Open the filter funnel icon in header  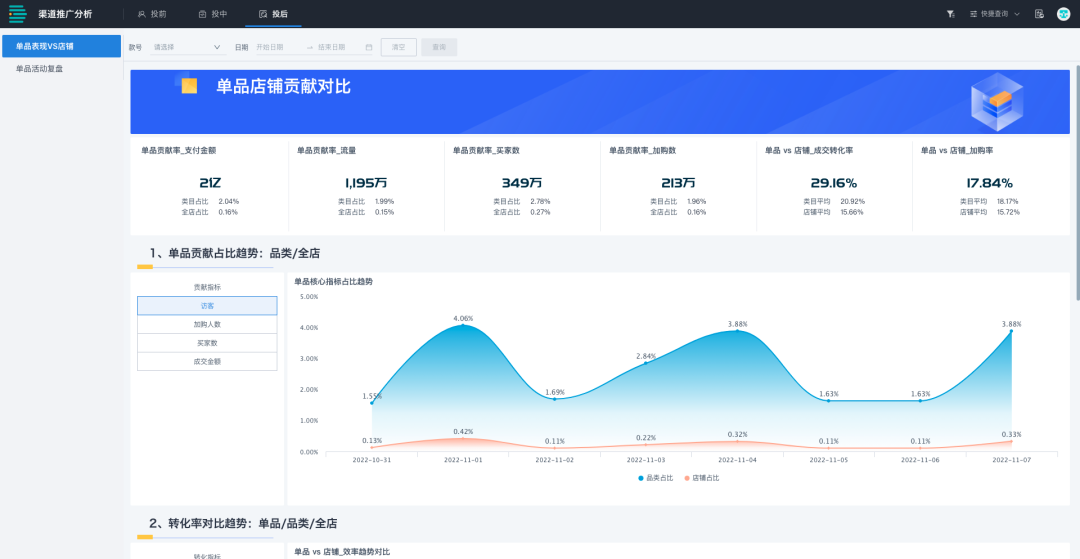pyautogui.click(x=951, y=14)
